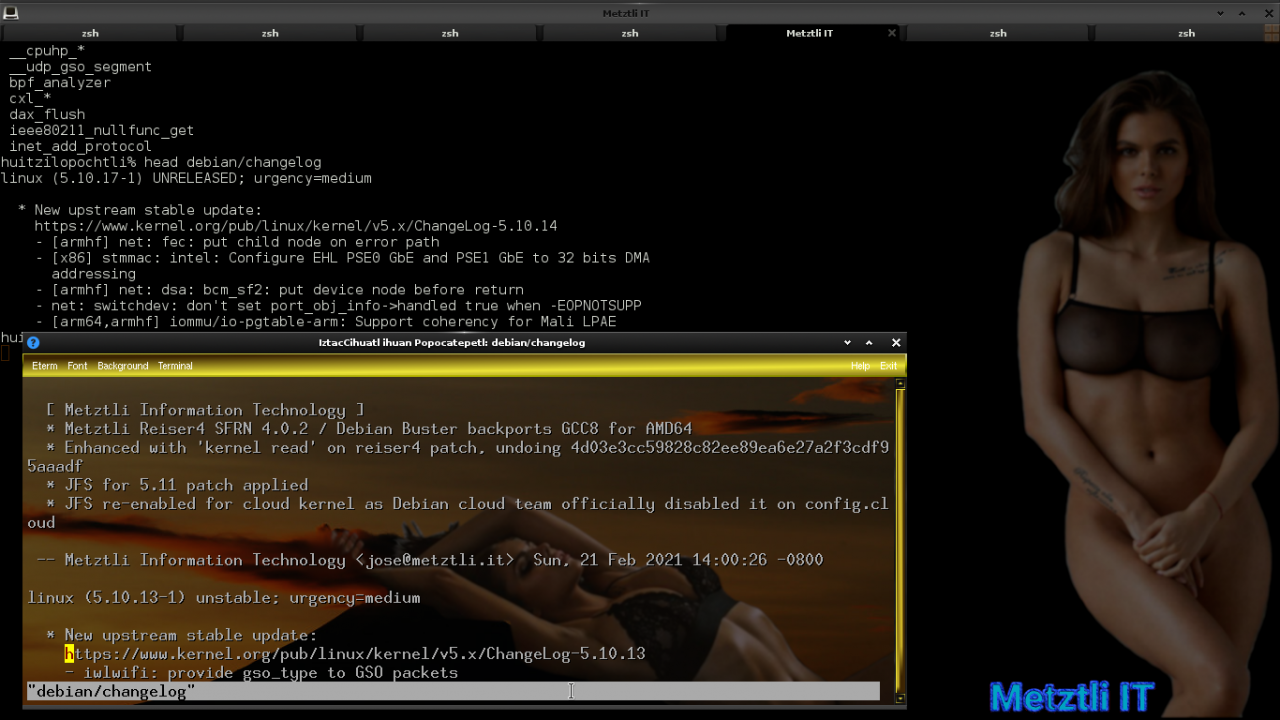The height and width of the screenshot is (720, 1280).
Task: Click 'Metztli IT' title of the main window
Action: [626, 13]
